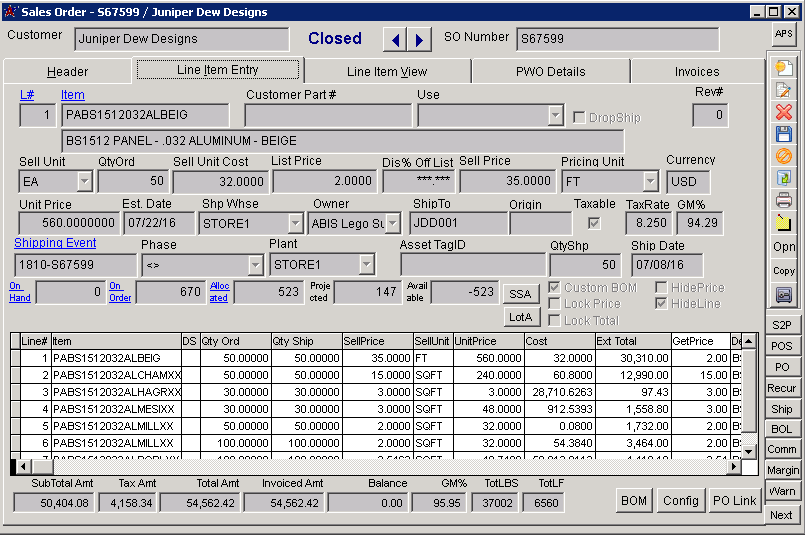Enable the Lock Price checkbox
805x535 pixels.
555,304
